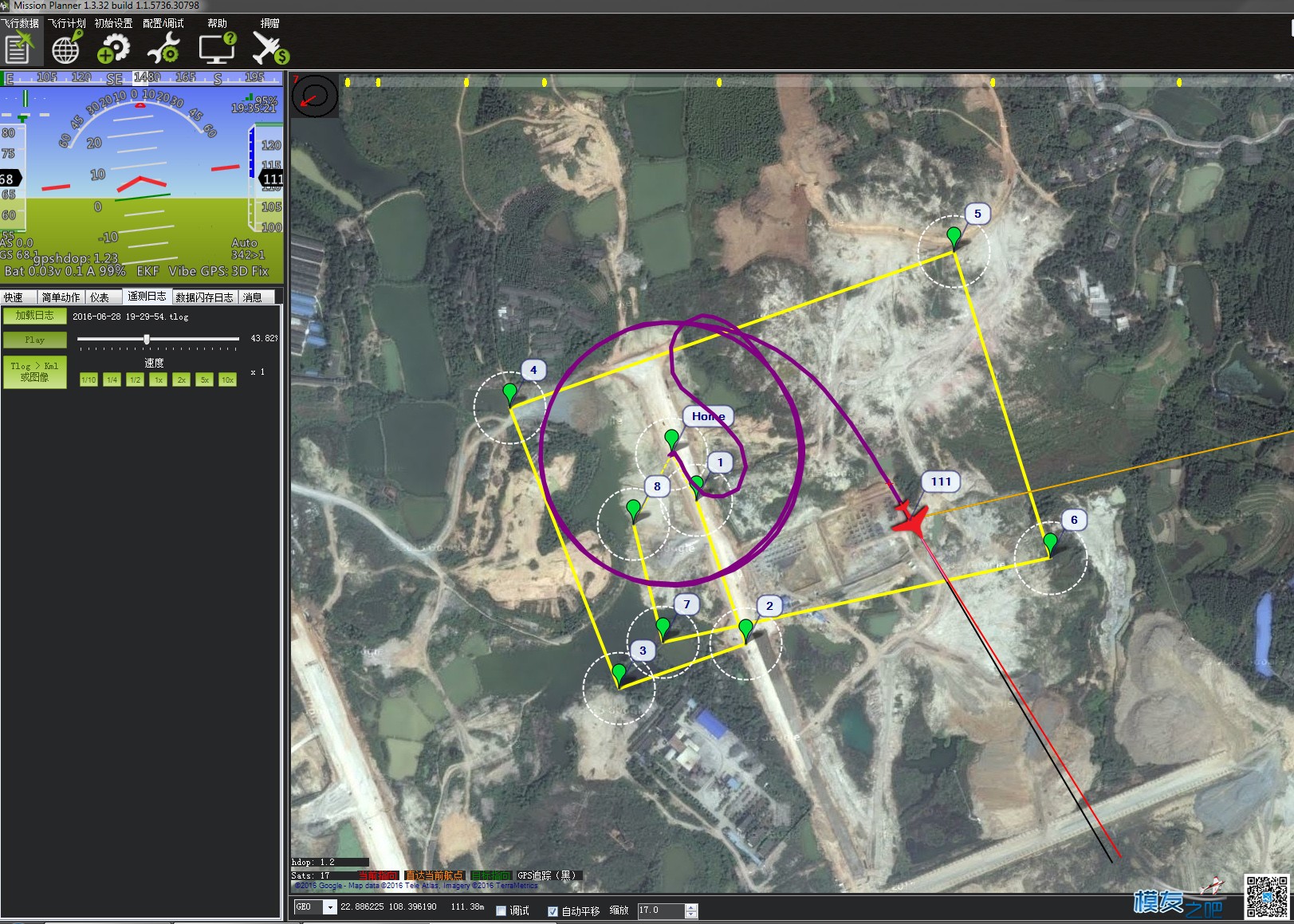Click waypoint 4 marker on map
The image size is (1294, 924).
tap(509, 394)
